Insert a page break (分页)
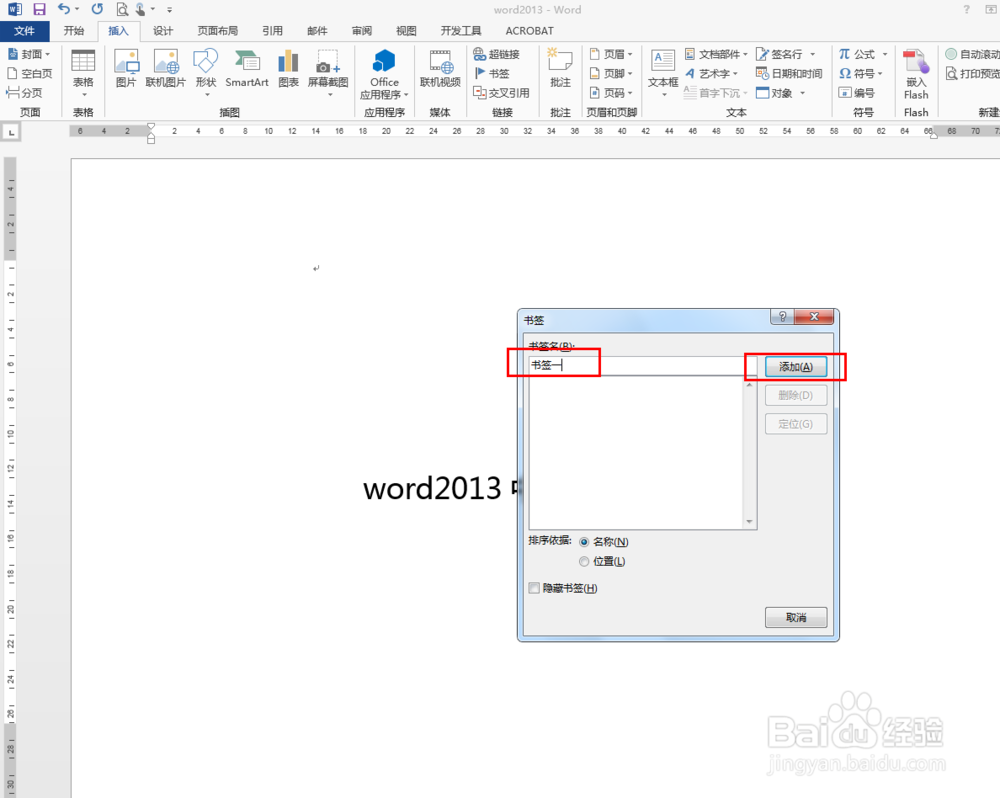Viewport: 1000px width, 798px height. pos(24,92)
